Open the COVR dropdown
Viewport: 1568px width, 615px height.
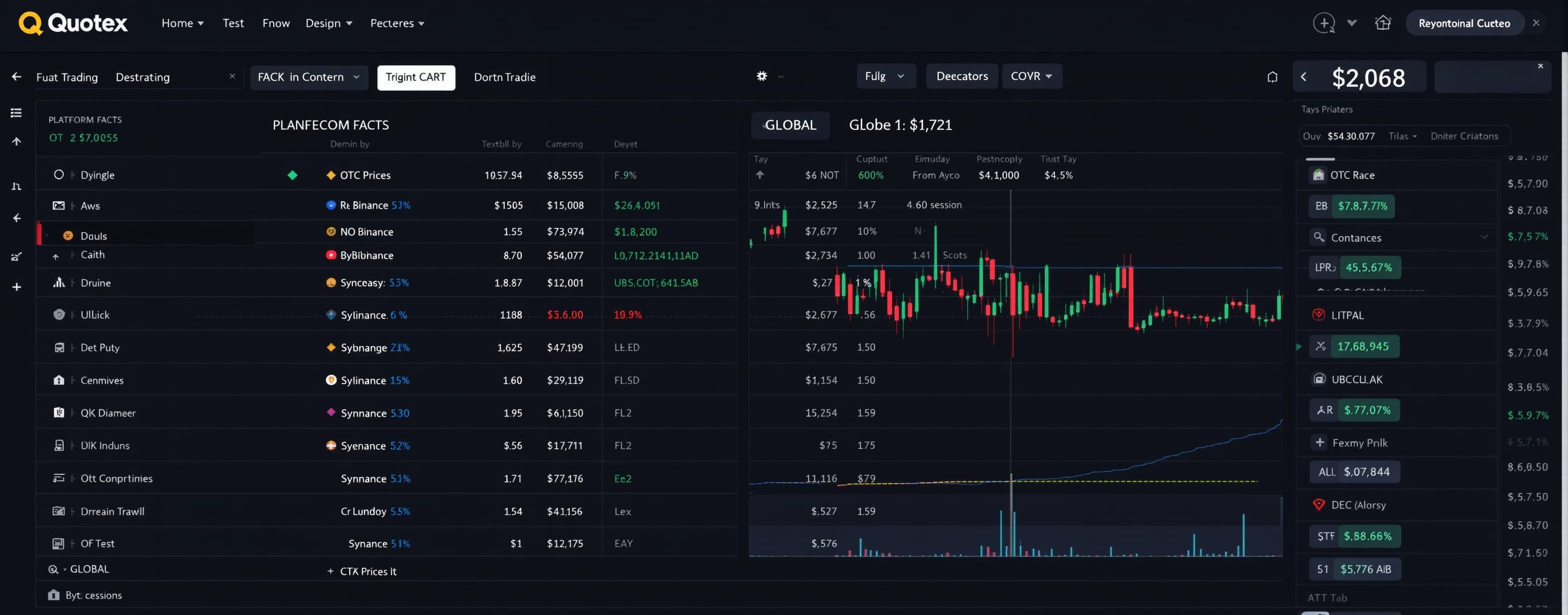click(1032, 76)
